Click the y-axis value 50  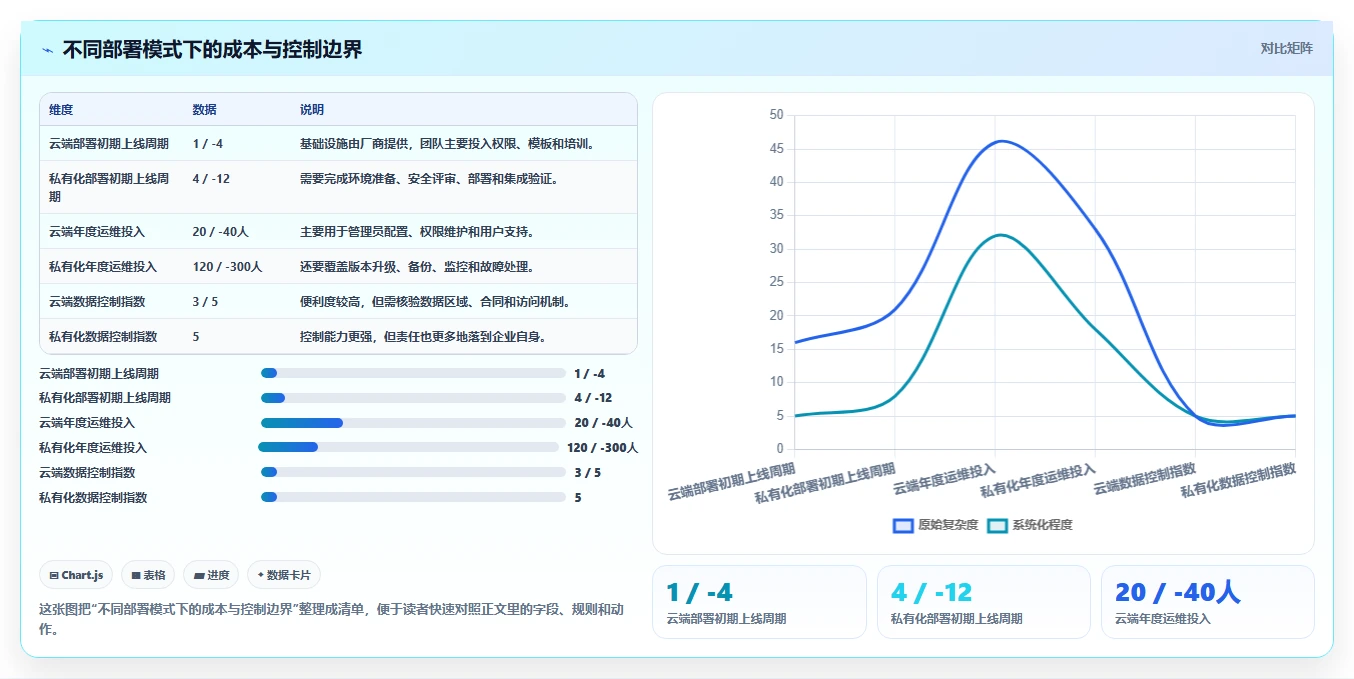[x=777, y=115]
